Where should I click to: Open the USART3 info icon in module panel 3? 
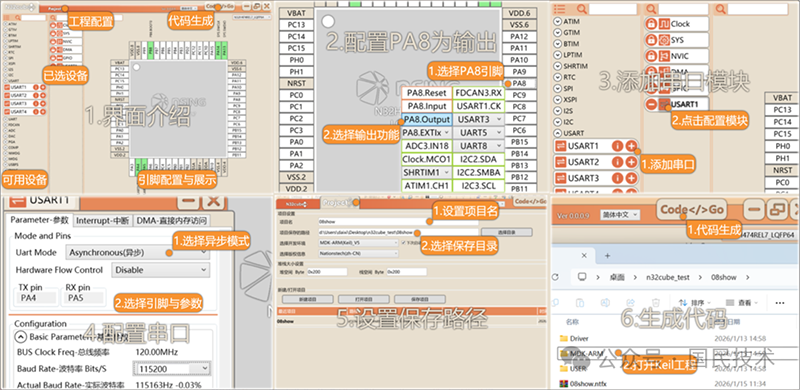coord(617,178)
